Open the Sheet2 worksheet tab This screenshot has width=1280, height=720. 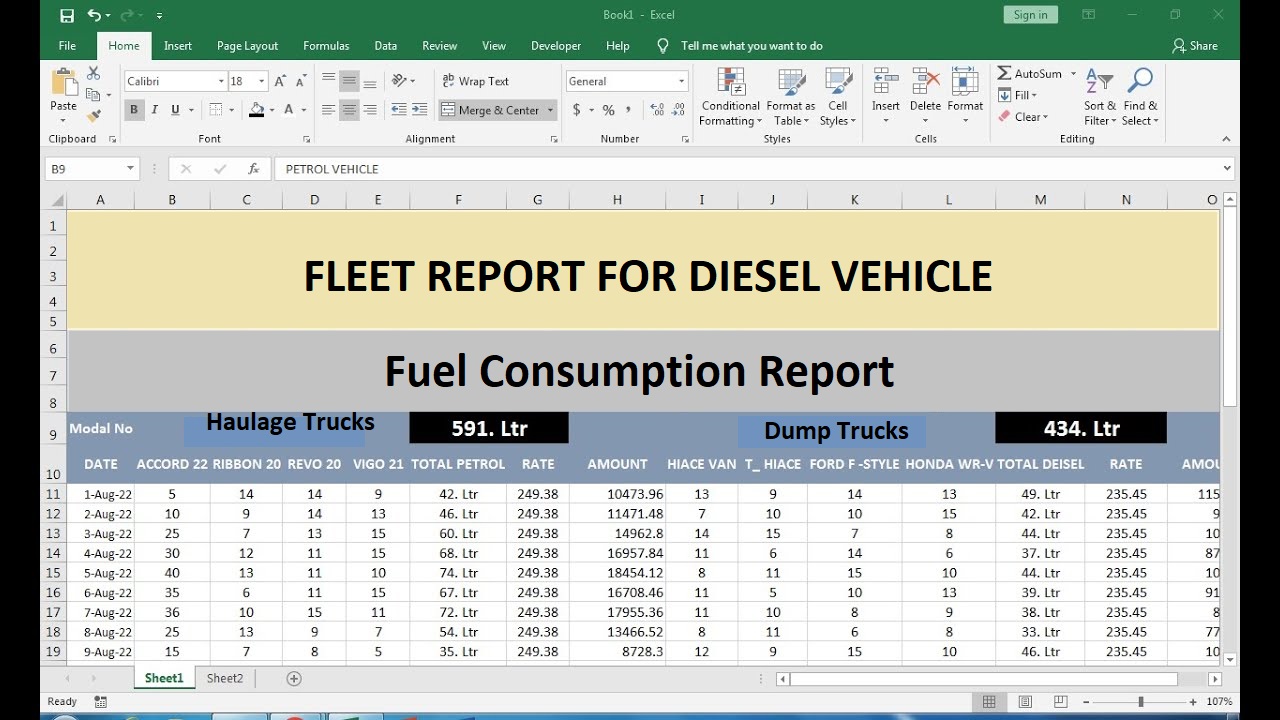point(224,677)
